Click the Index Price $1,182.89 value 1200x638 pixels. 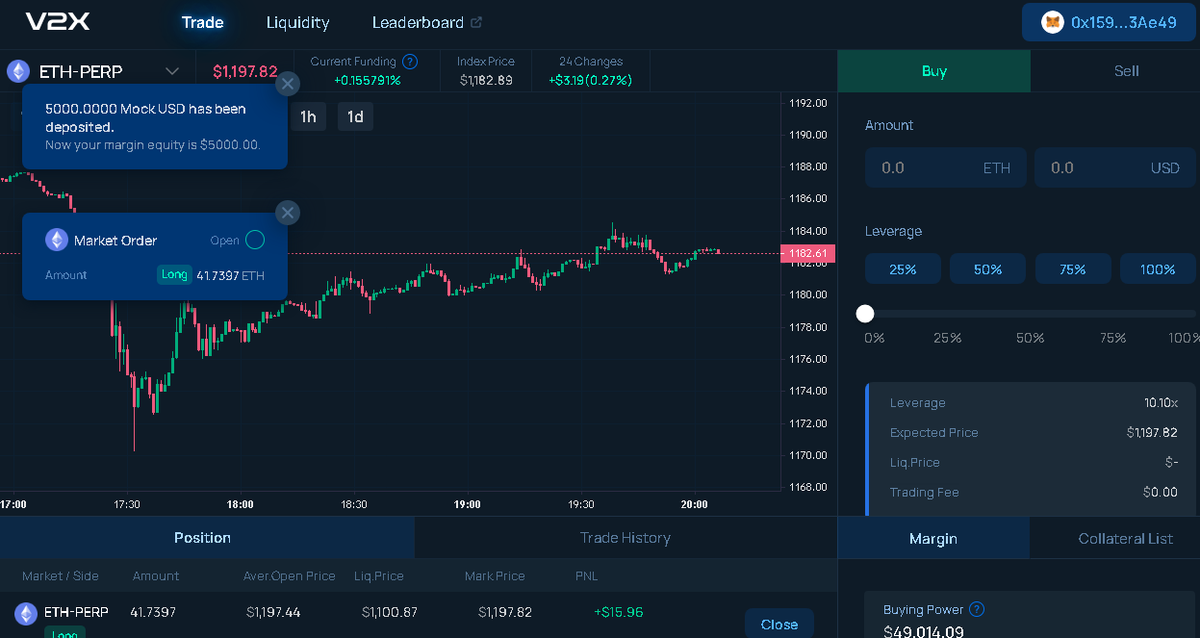click(486, 80)
